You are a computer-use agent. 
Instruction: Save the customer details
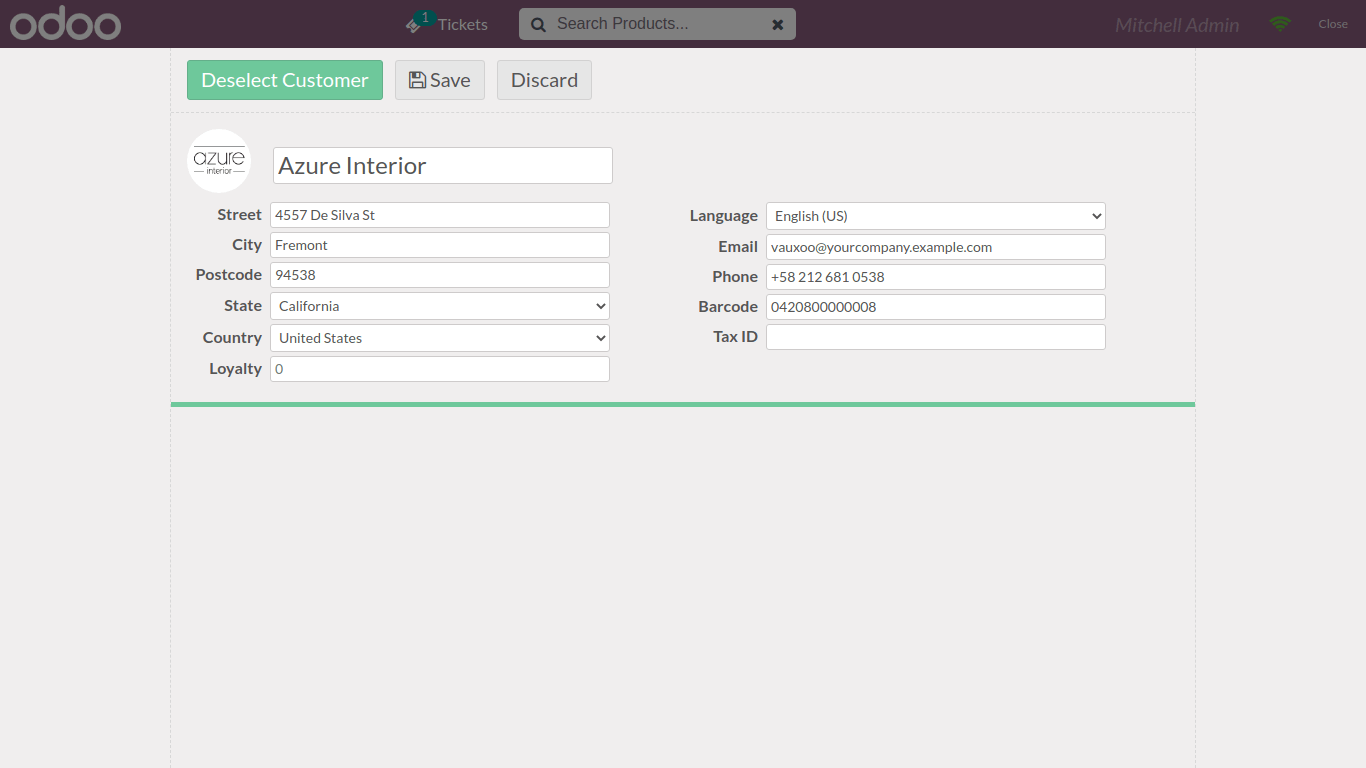click(440, 80)
